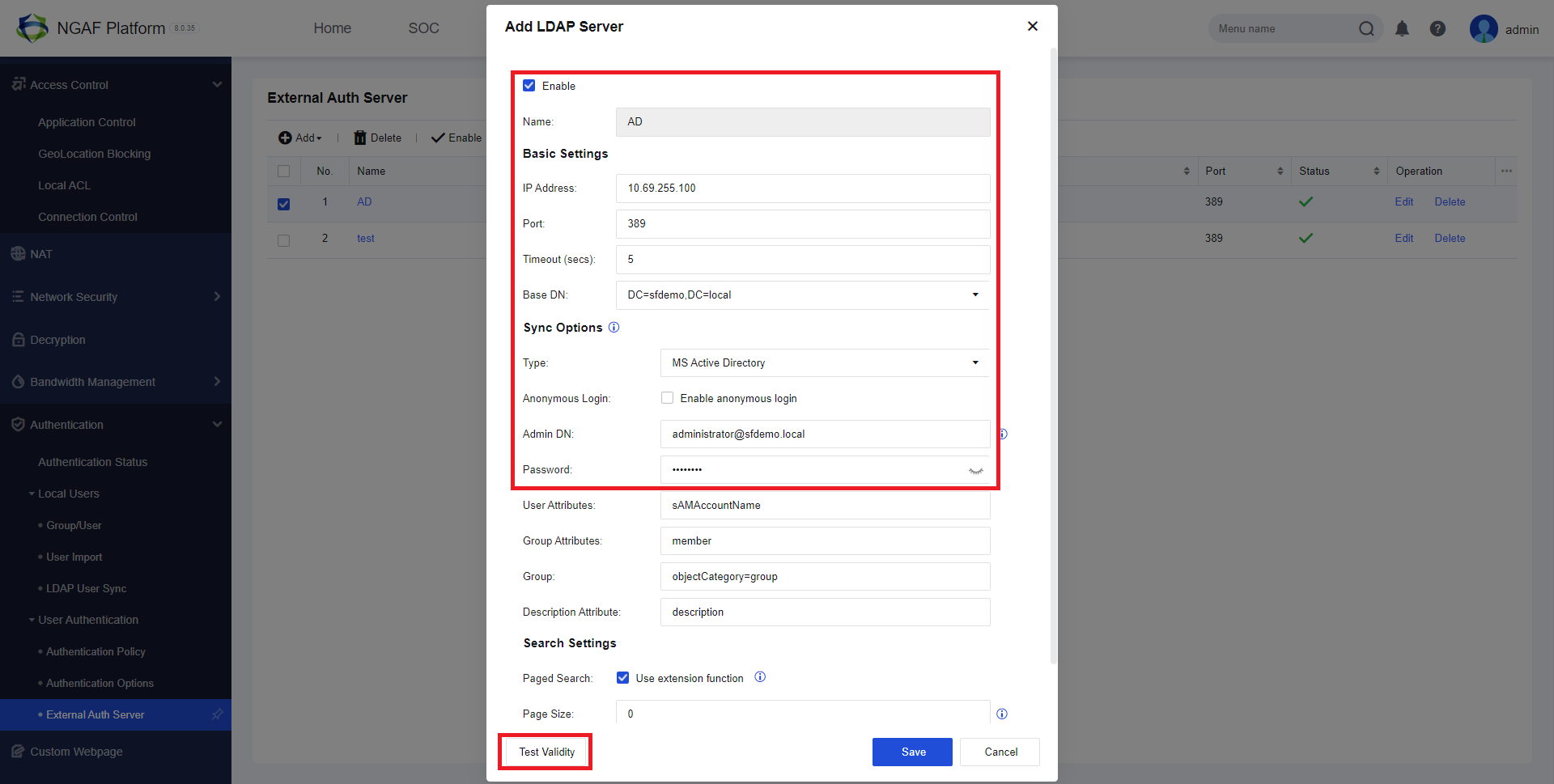Viewport: 1554px width, 784px height.
Task: Open Connection Control menu item
Action: pos(87,217)
